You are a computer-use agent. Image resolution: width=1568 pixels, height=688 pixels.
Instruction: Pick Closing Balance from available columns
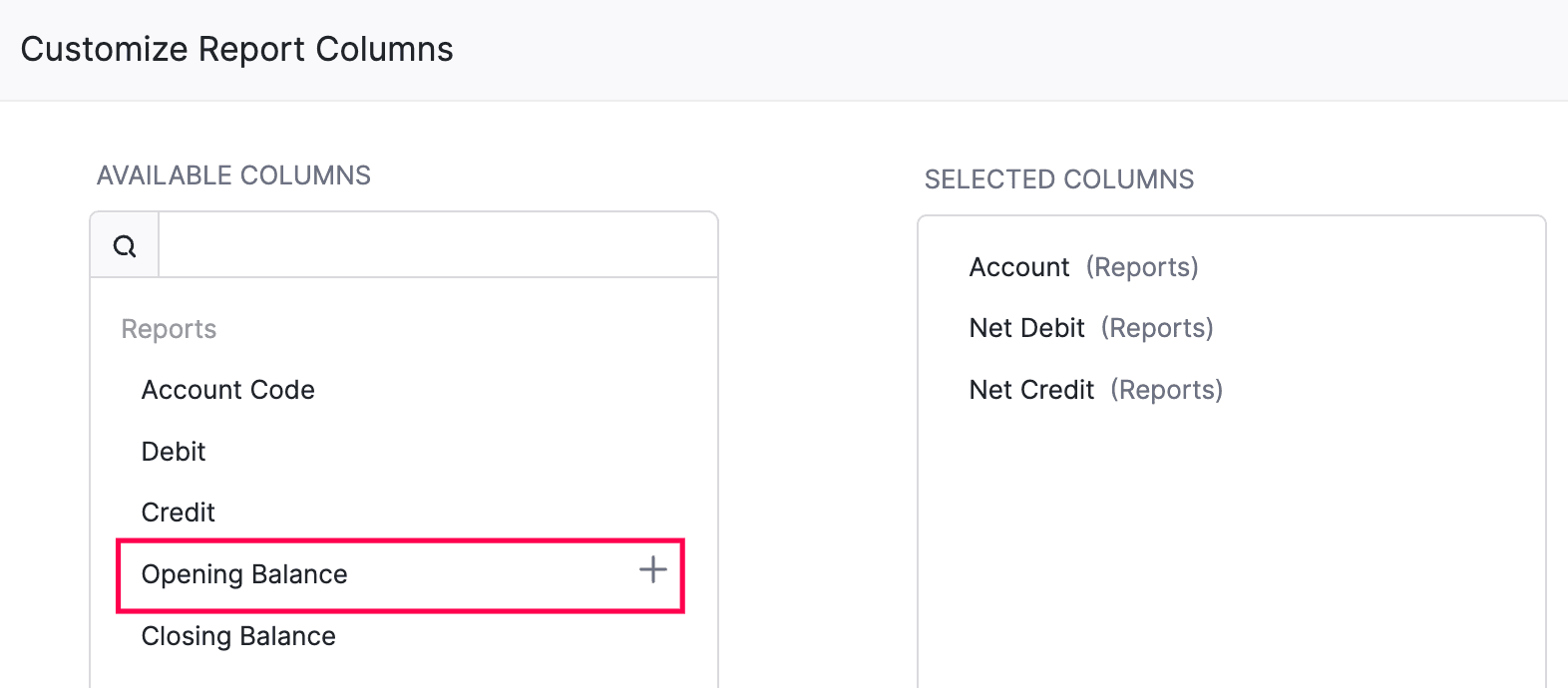point(237,635)
